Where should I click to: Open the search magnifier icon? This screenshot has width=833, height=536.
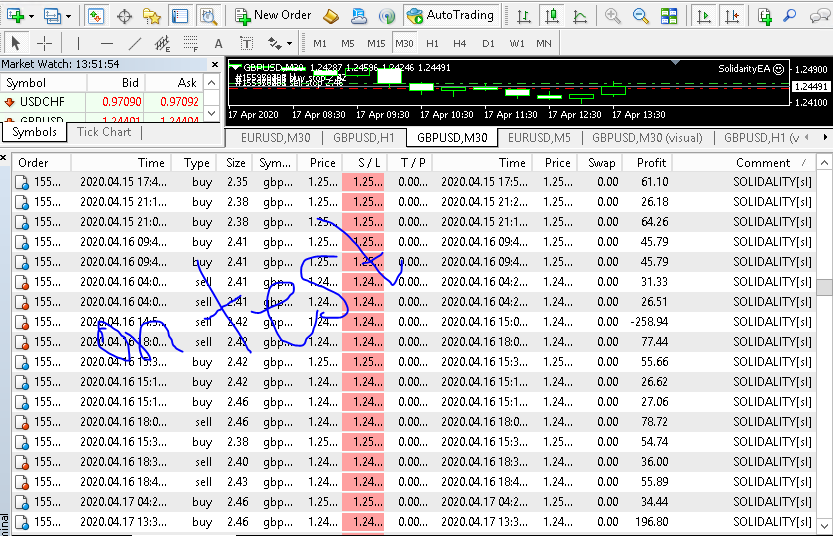pos(790,16)
